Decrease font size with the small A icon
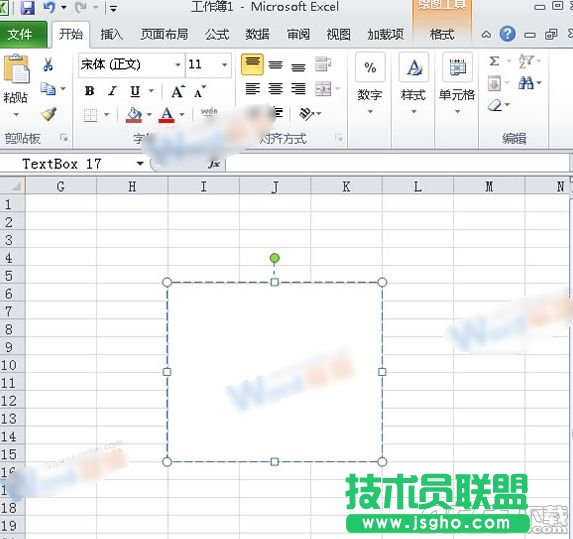 pyautogui.click(x=200, y=91)
